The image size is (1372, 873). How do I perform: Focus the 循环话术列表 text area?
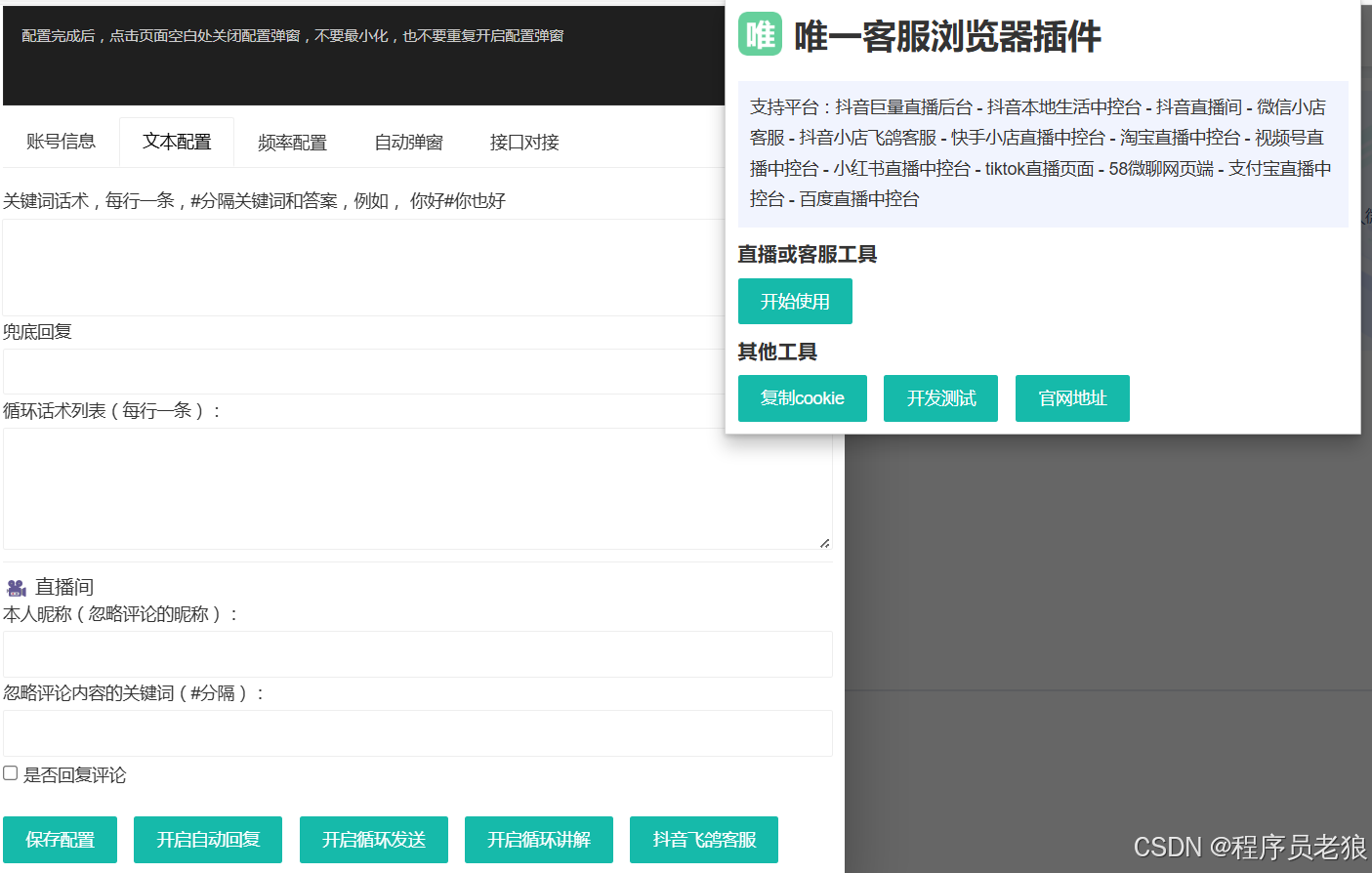417,488
